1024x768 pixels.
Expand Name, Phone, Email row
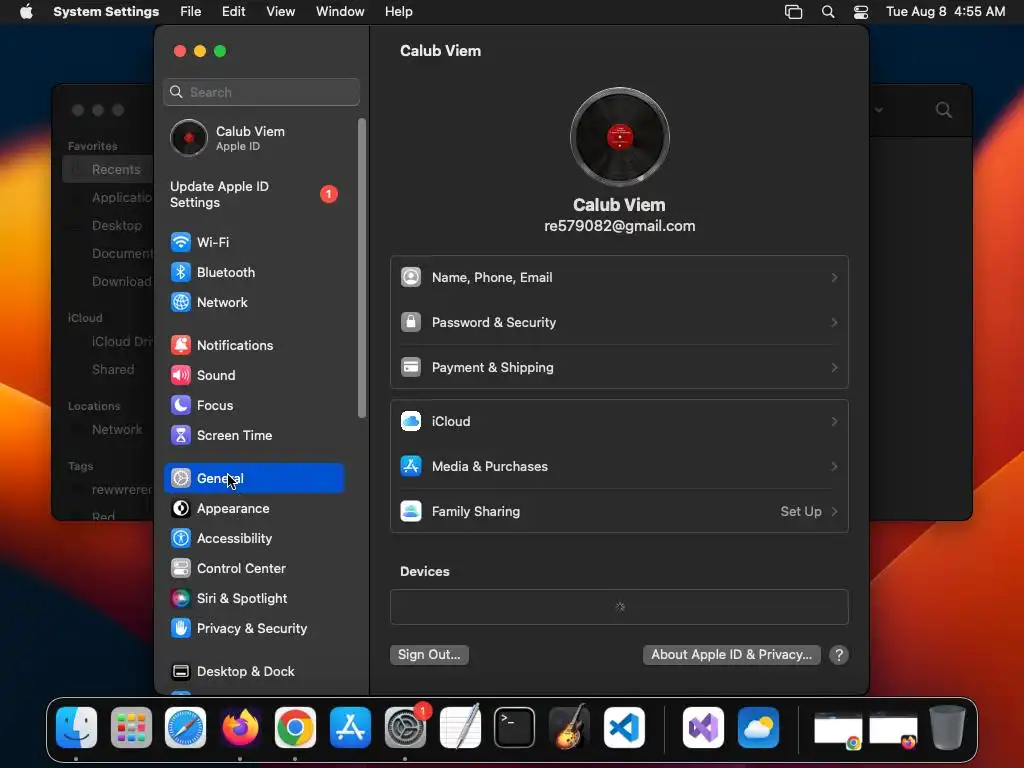click(619, 278)
